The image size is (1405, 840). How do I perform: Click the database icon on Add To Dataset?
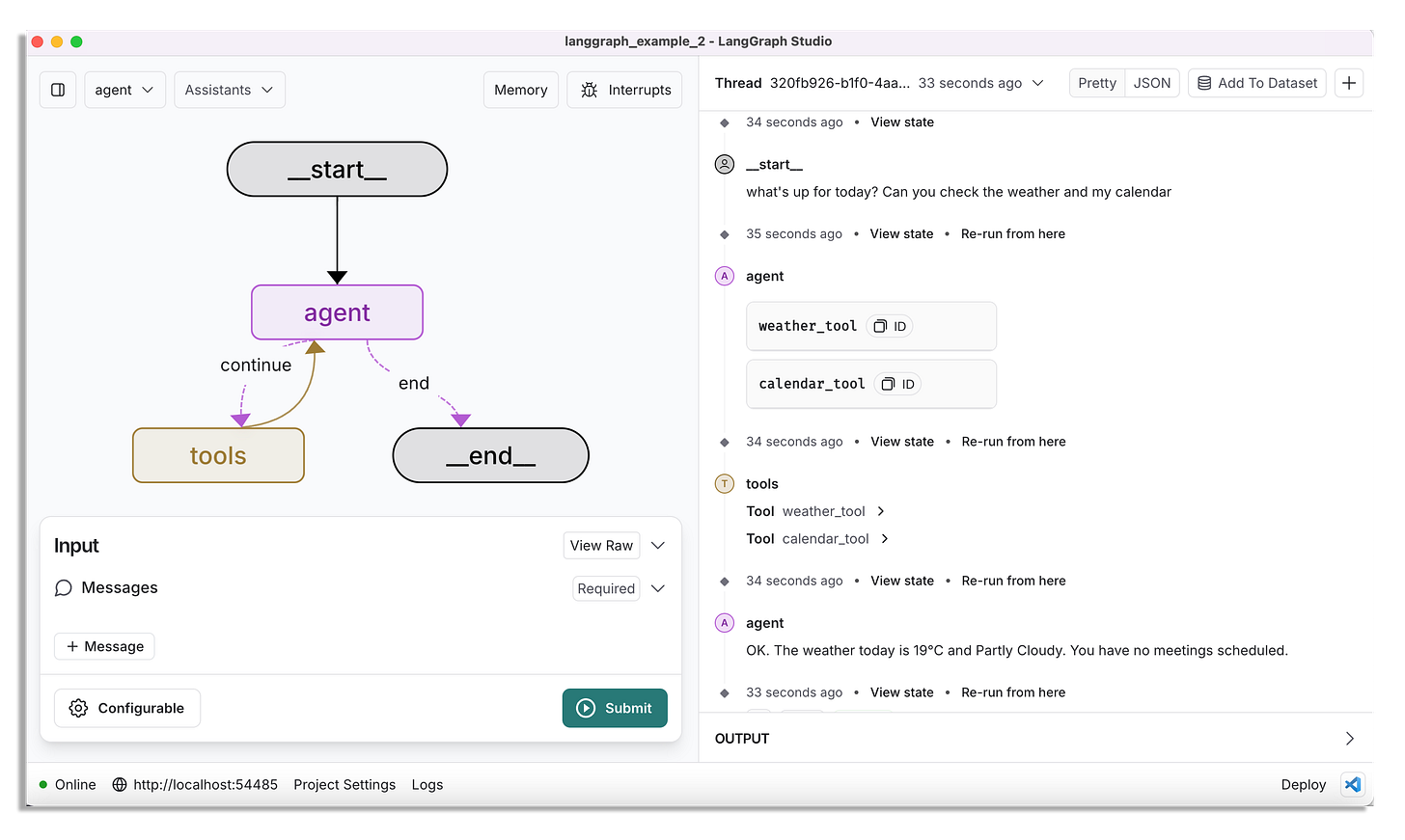pos(1202,83)
